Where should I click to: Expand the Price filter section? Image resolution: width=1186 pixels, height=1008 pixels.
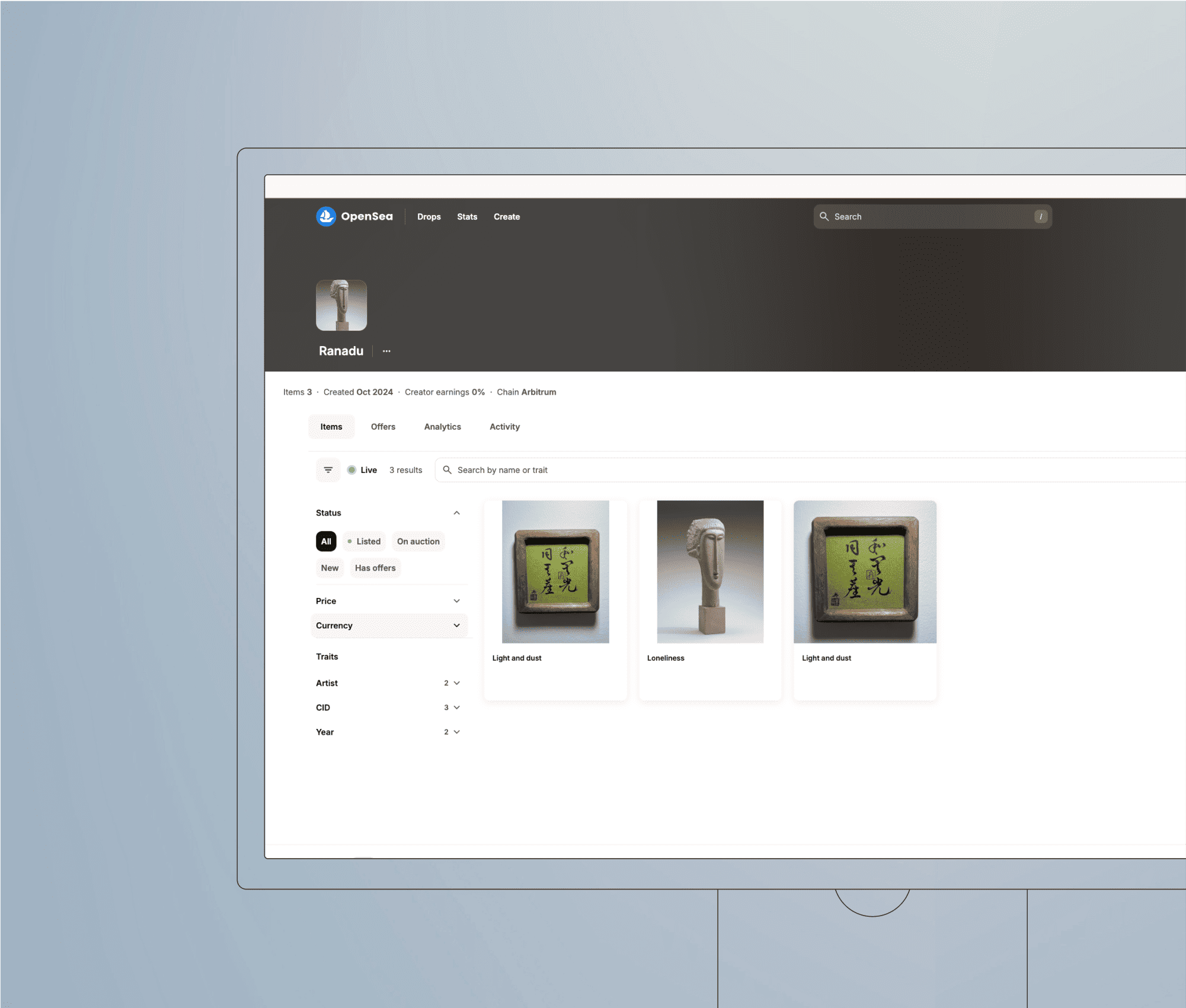456,601
